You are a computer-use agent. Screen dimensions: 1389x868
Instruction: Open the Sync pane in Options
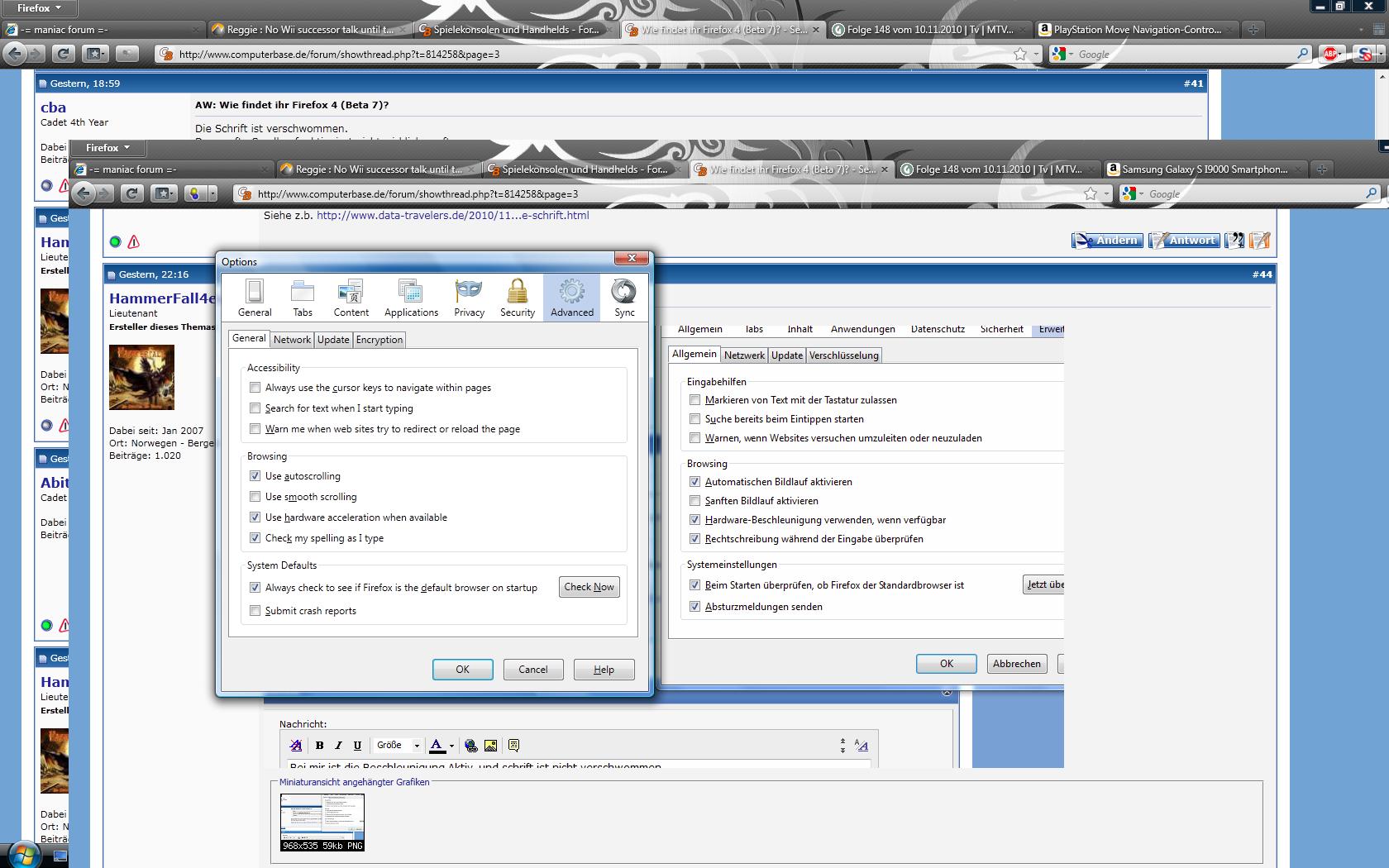click(624, 298)
